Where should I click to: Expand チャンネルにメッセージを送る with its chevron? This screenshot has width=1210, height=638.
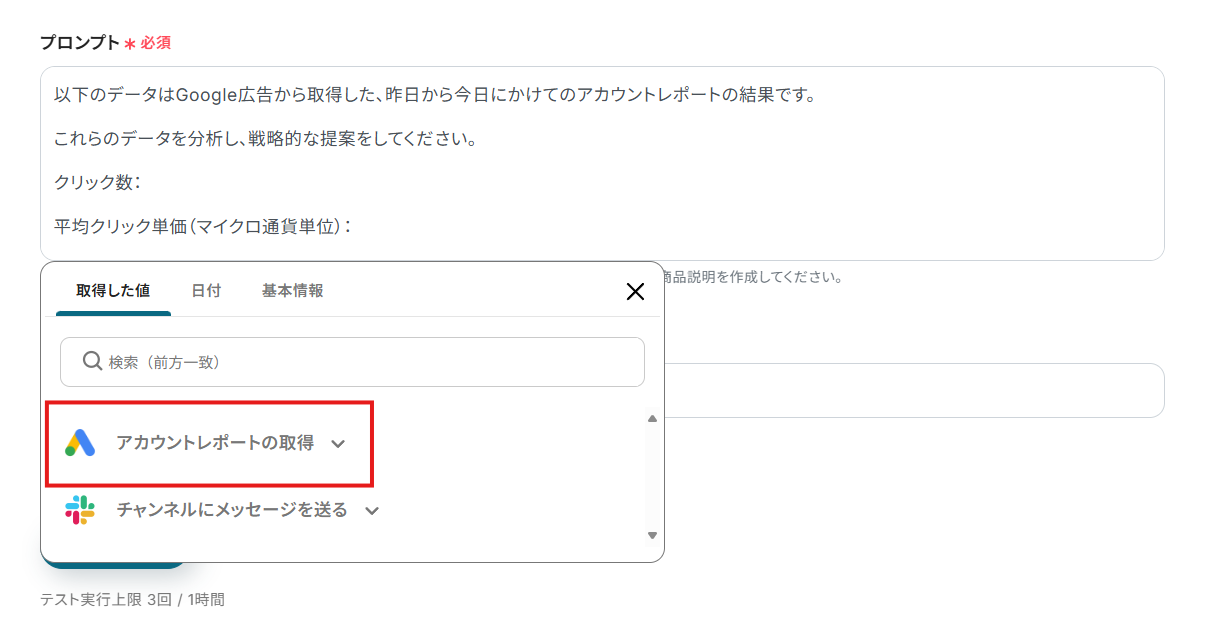(x=372, y=511)
